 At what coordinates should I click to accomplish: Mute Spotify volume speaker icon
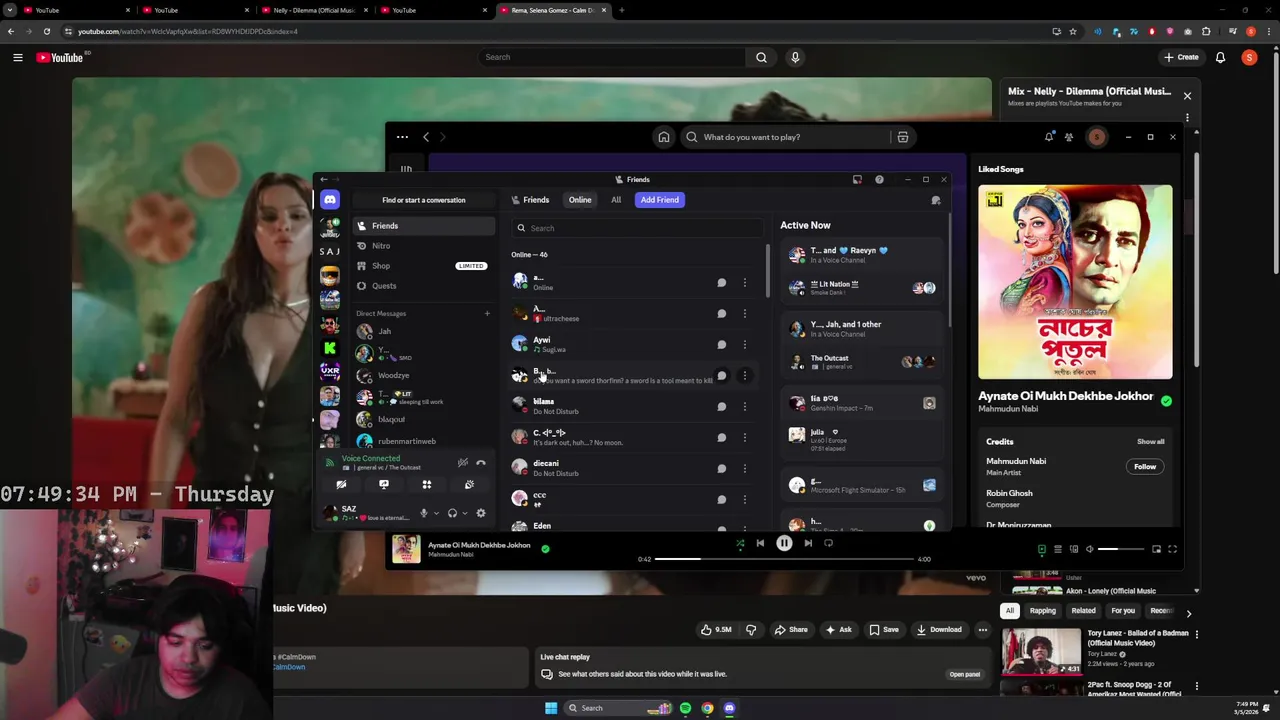point(1090,549)
